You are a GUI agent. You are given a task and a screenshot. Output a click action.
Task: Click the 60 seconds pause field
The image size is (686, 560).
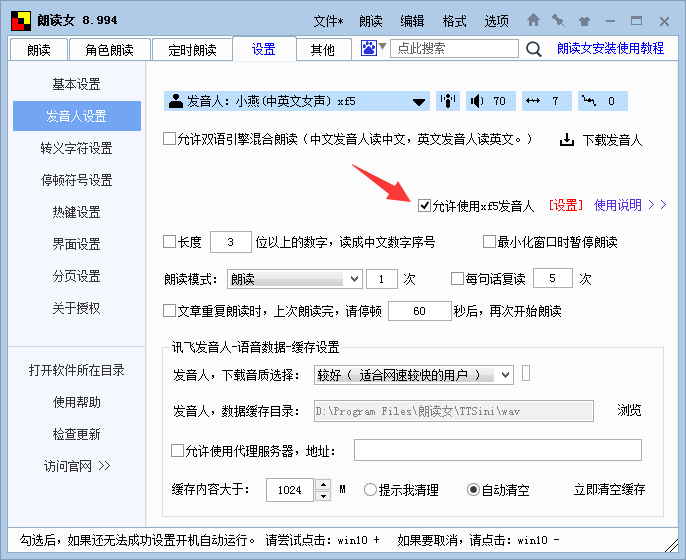click(x=420, y=311)
